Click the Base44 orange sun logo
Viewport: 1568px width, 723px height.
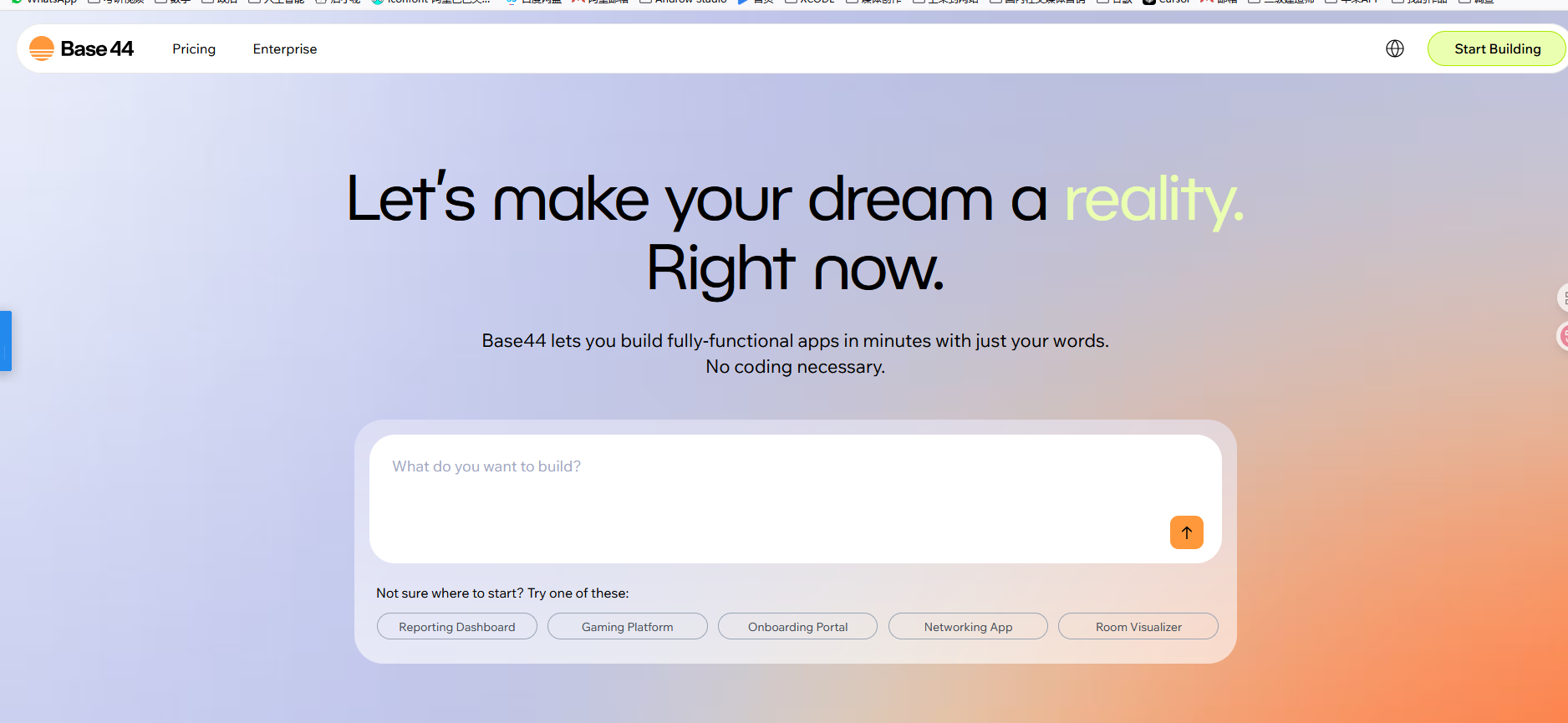pyautogui.click(x=41, y=48)
